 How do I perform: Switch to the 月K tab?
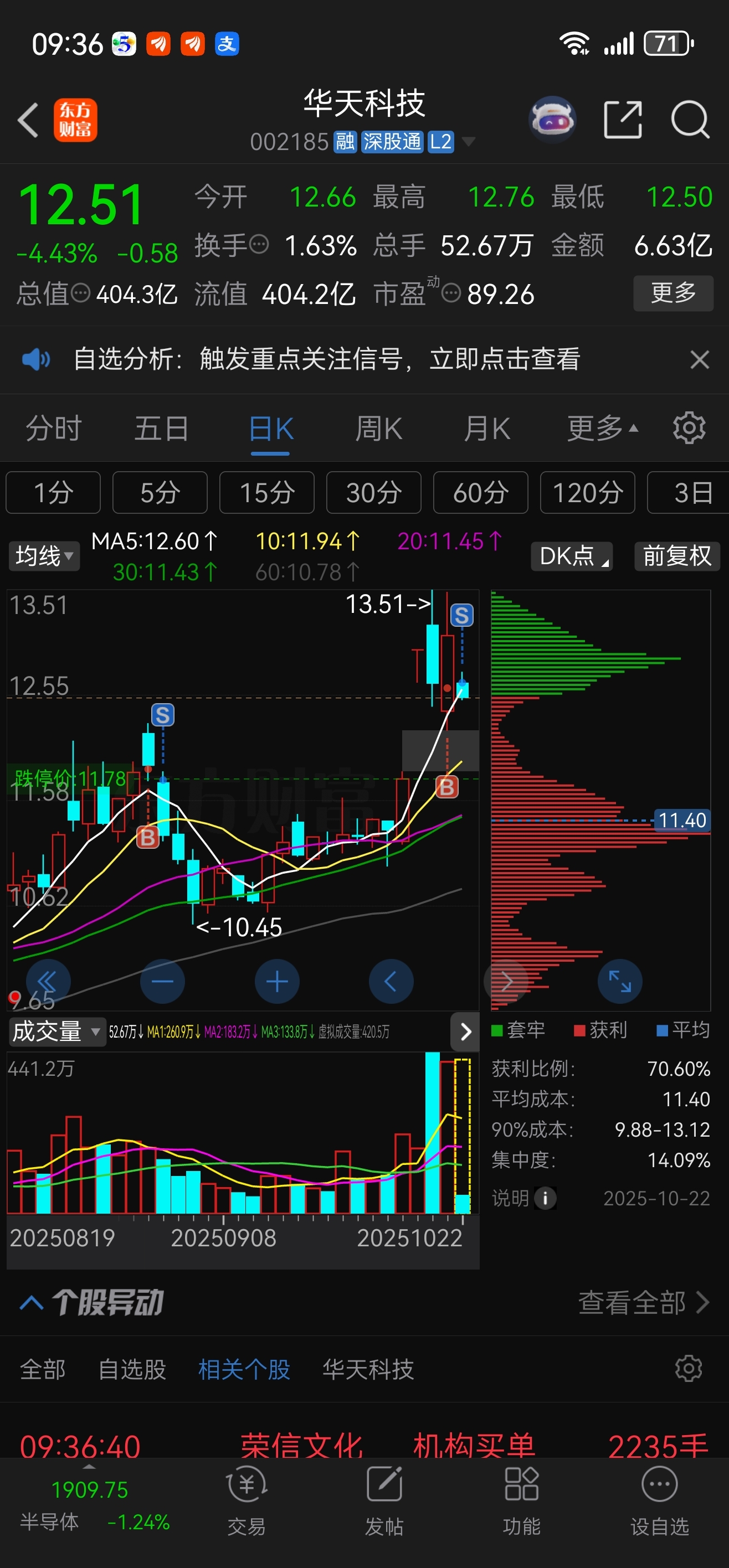click(486, 429)
